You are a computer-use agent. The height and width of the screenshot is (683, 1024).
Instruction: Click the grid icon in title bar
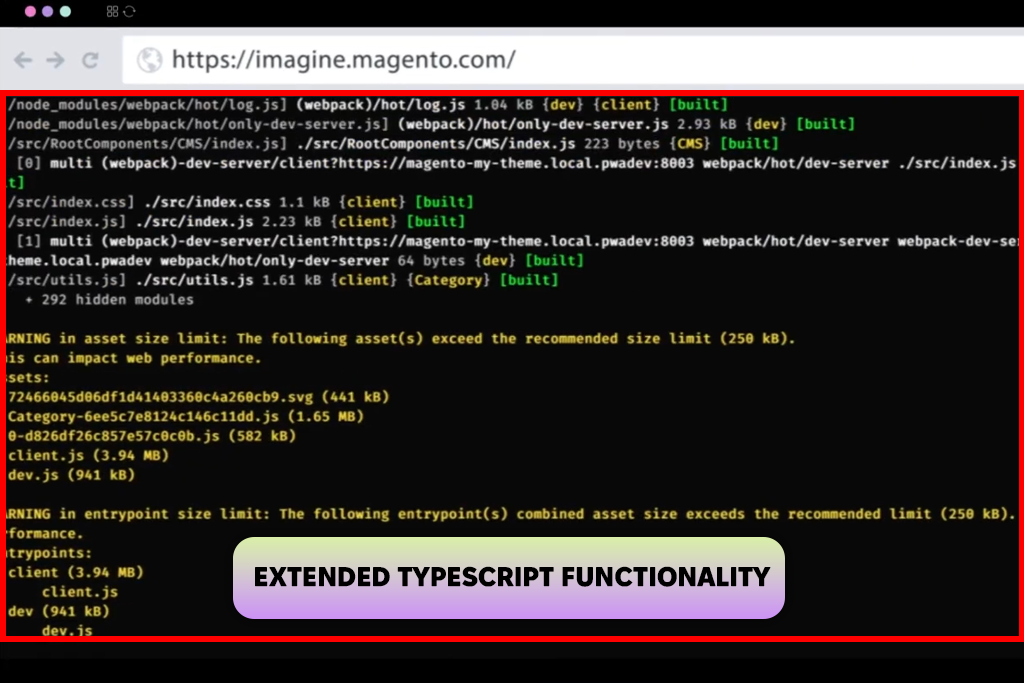pyautogui.click(x=112, y=11)
